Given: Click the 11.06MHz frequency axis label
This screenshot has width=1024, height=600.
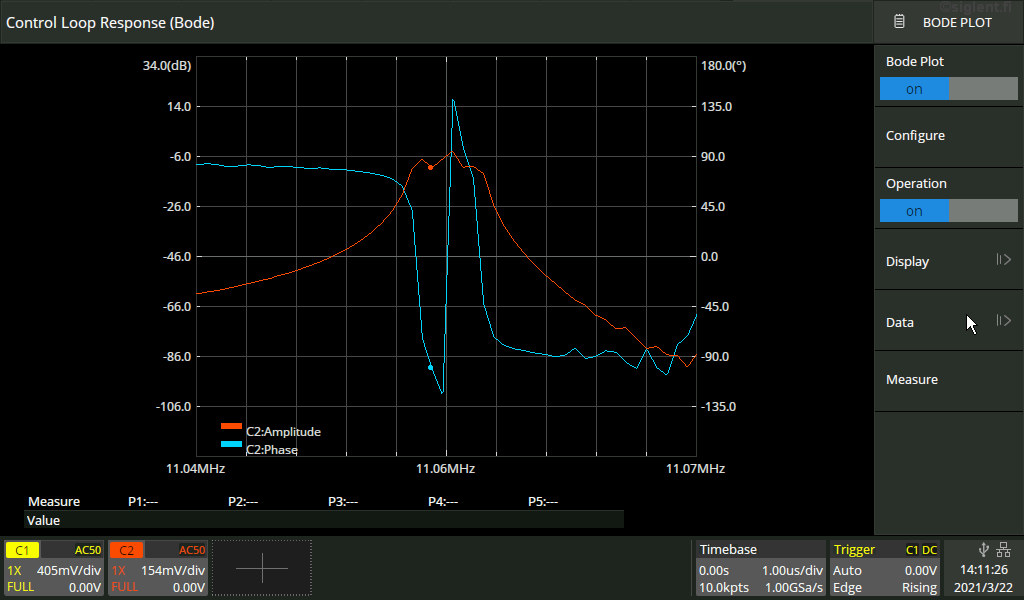Looking at the screenshot, I should tap(445, 469).
